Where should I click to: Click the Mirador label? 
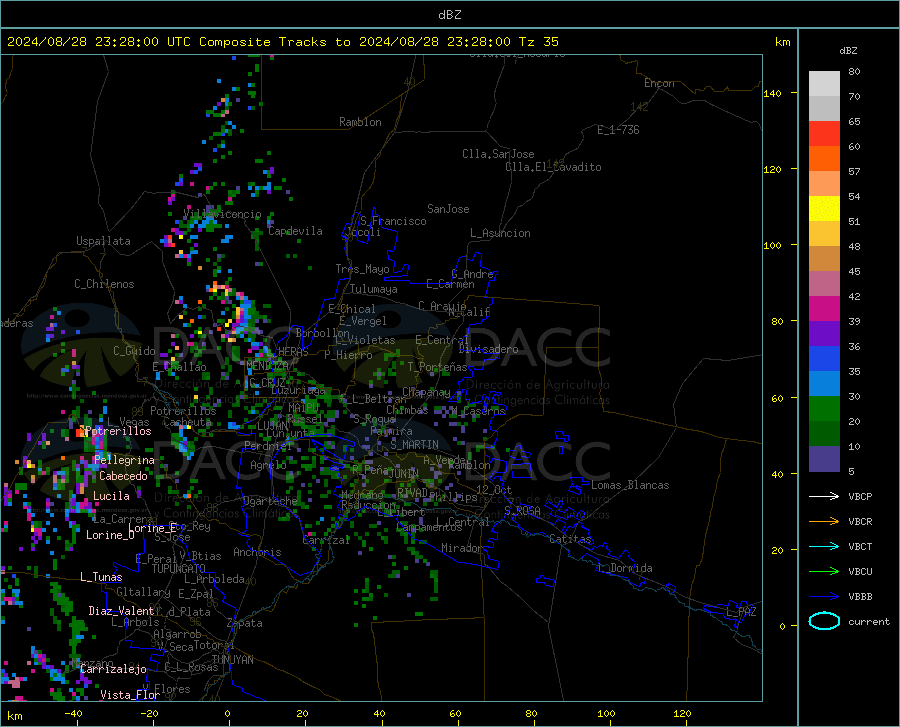[x=462, y=549]
